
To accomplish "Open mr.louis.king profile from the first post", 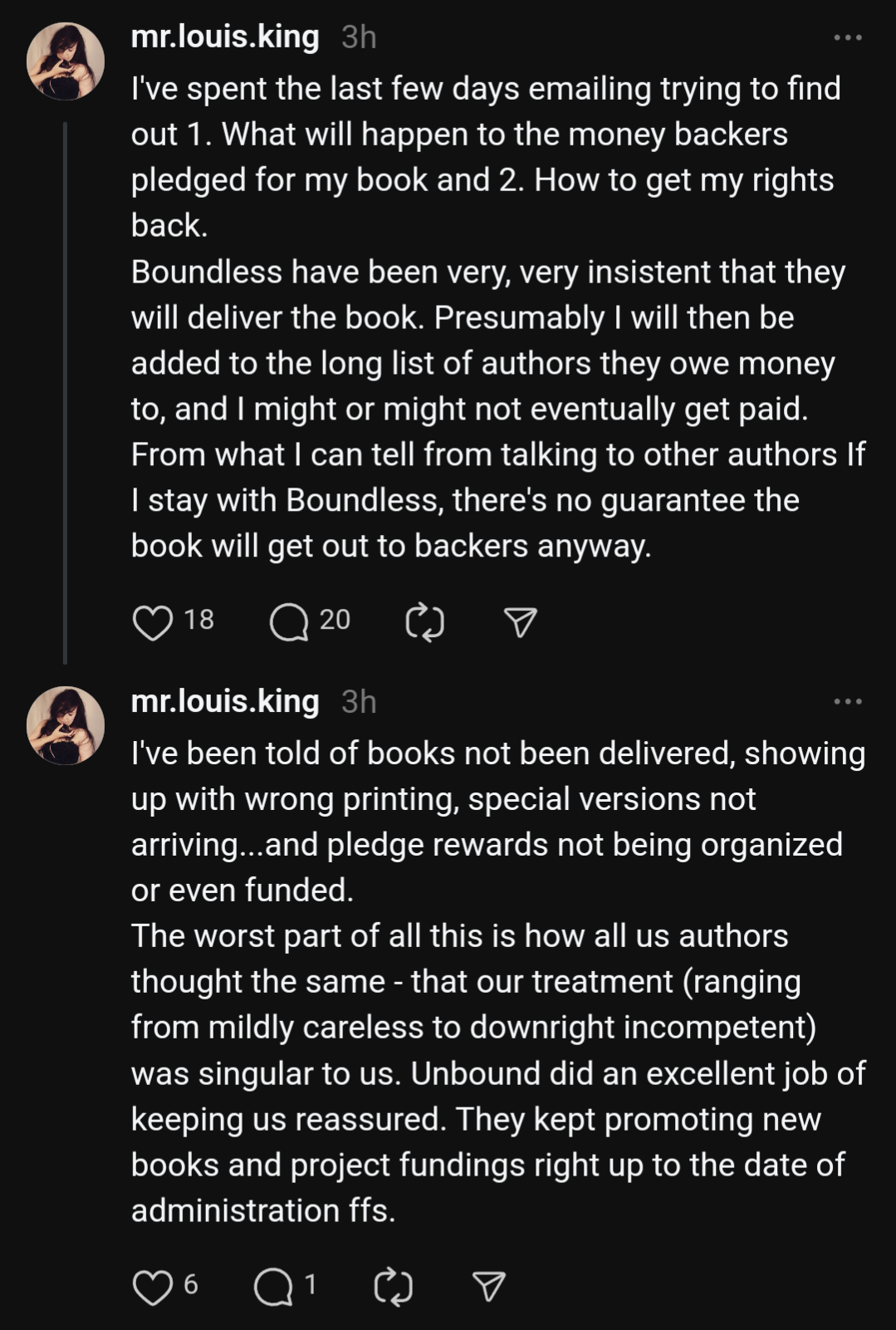I will pyautogui.click(x=225, y=37).
